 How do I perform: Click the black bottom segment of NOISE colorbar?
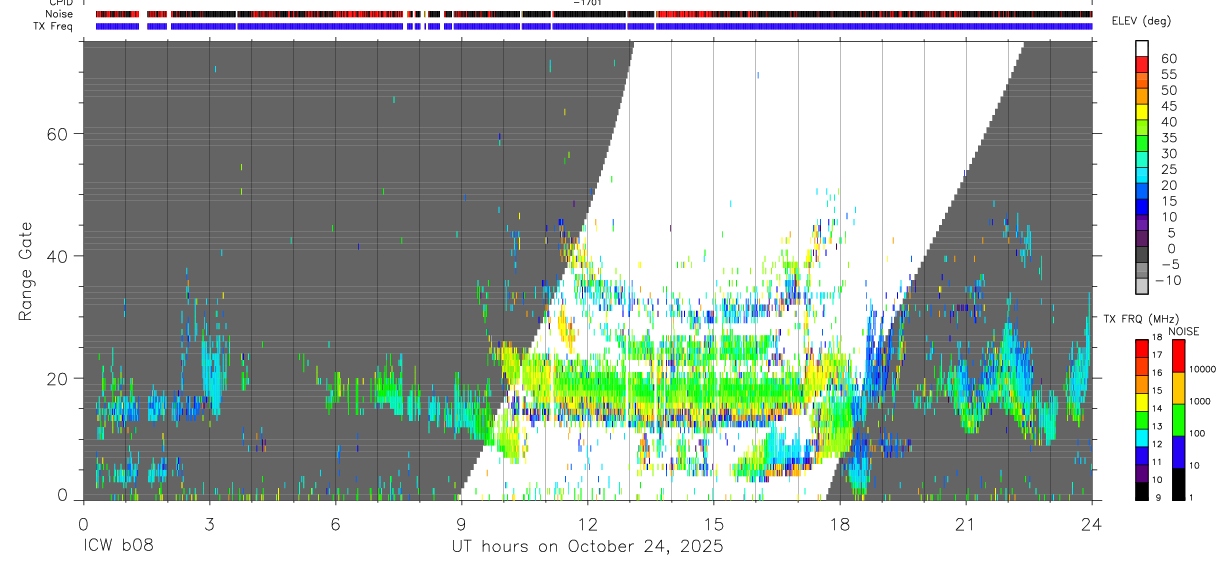[x=1178, y=484]
